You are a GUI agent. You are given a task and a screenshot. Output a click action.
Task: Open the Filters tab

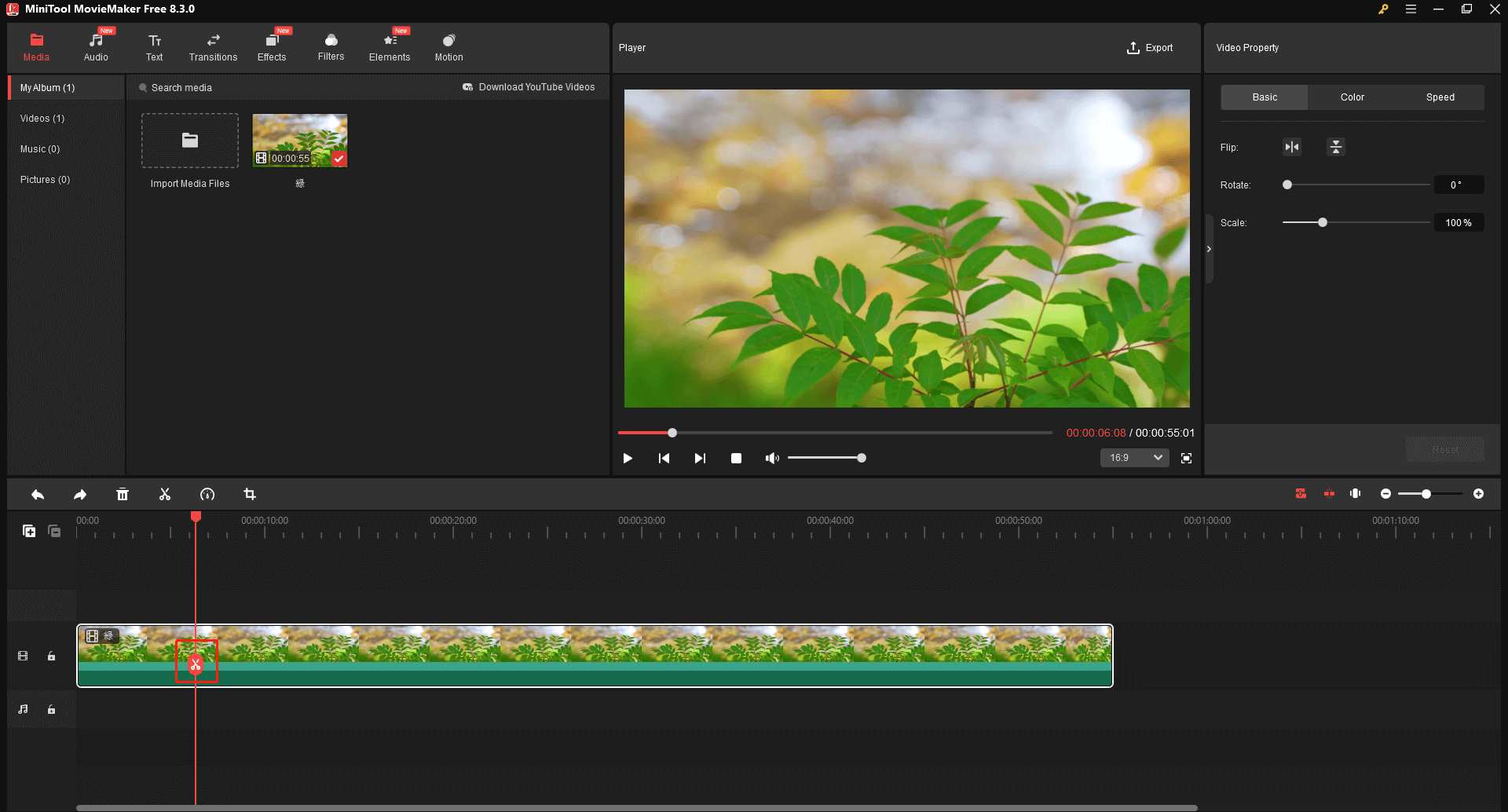click(331, 47)
